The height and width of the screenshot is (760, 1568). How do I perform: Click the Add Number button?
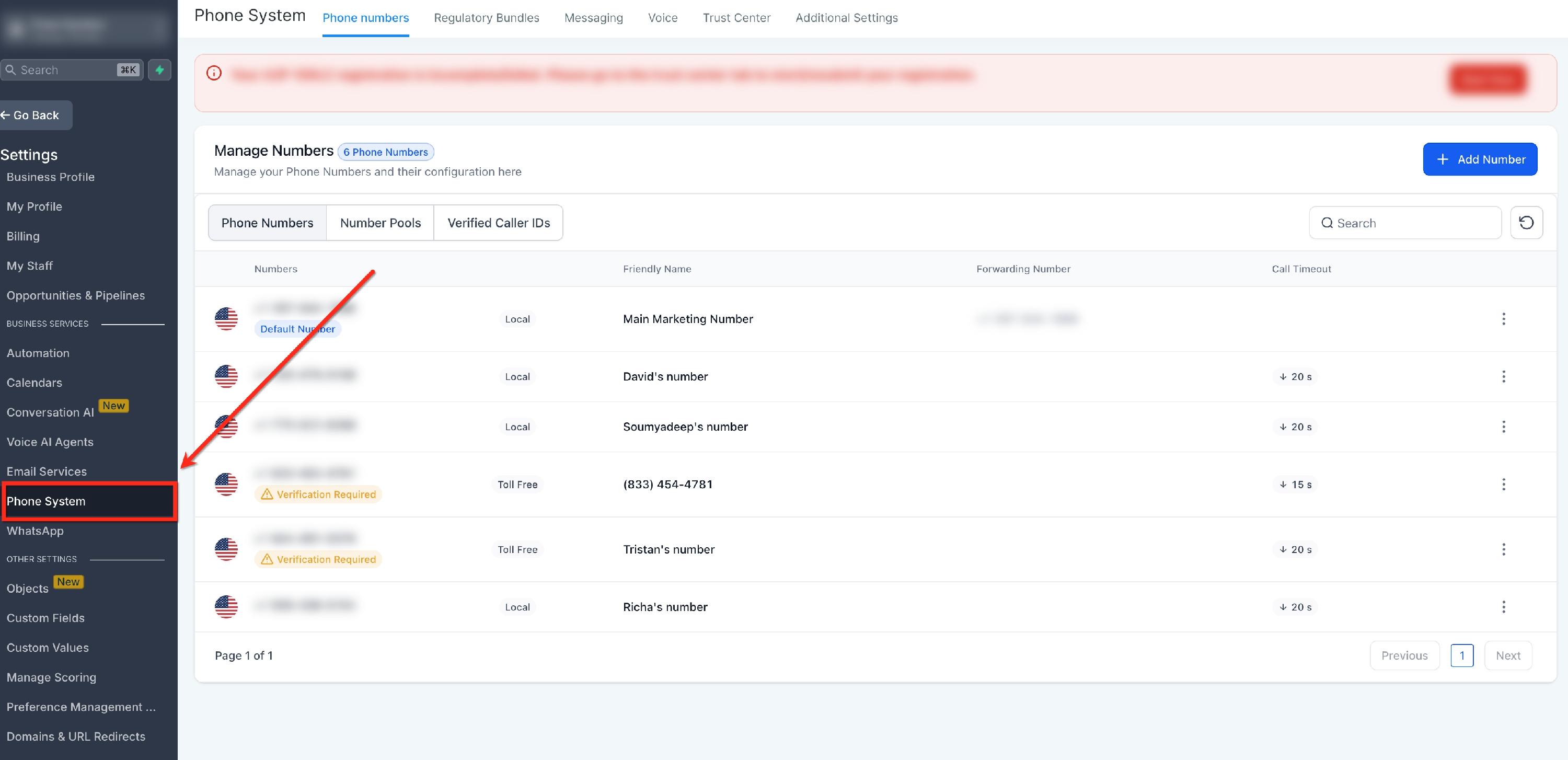tap(1480, 159)
